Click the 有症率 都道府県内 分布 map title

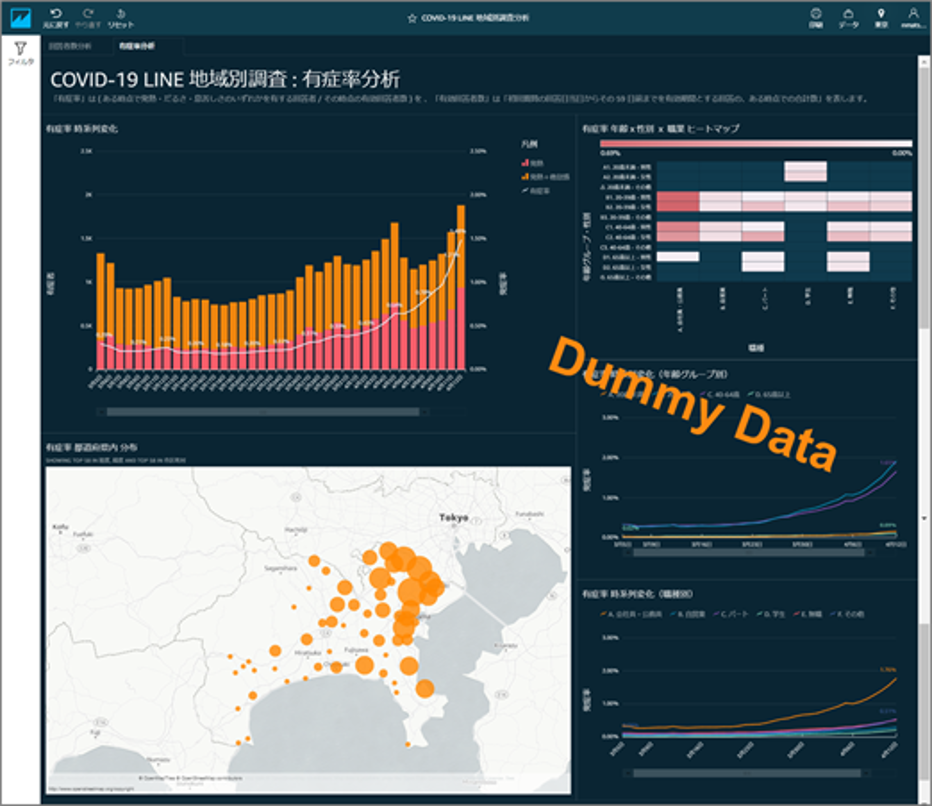point(92,447)
